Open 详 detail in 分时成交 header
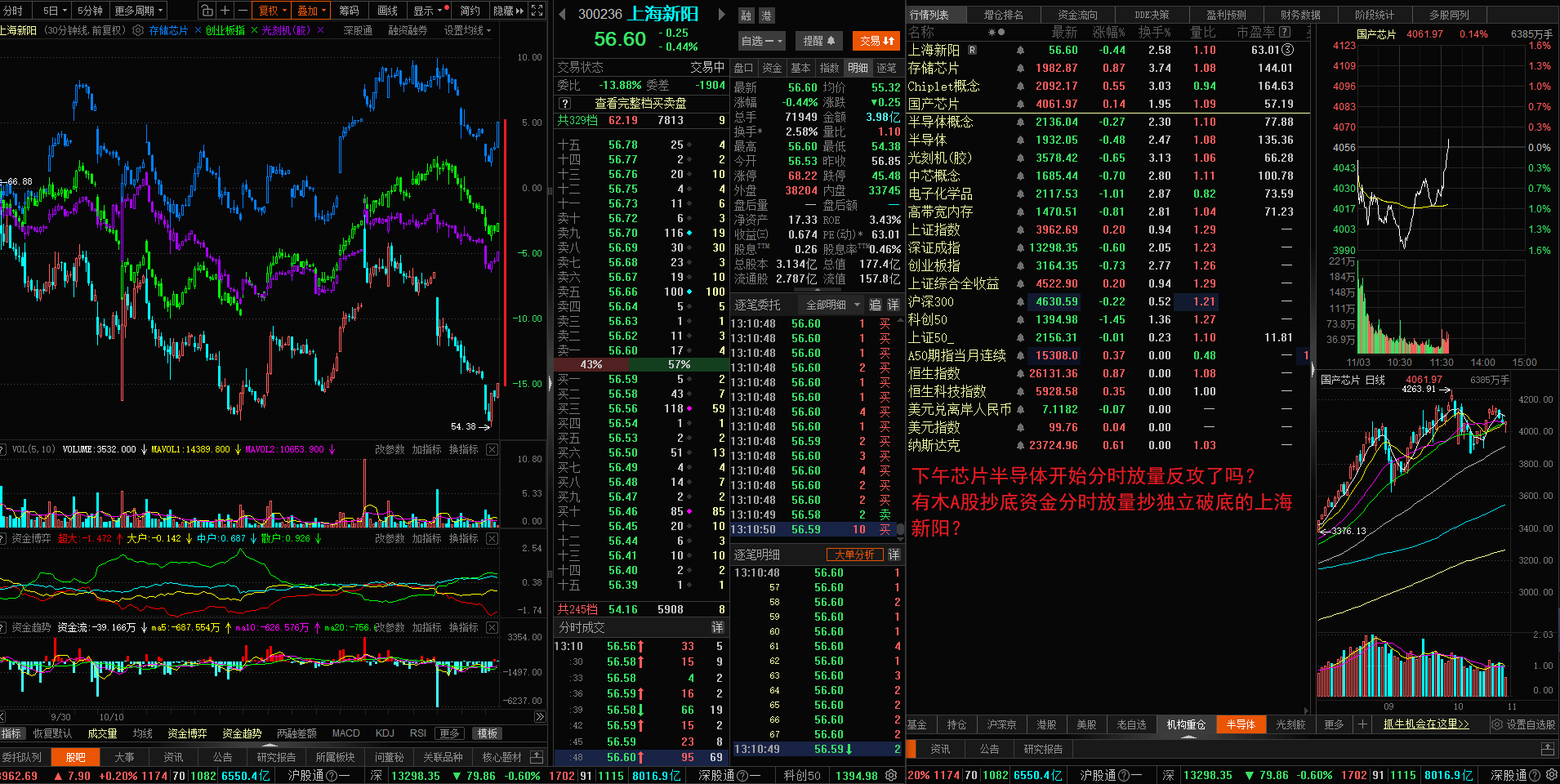 click(x=717, y=627)
